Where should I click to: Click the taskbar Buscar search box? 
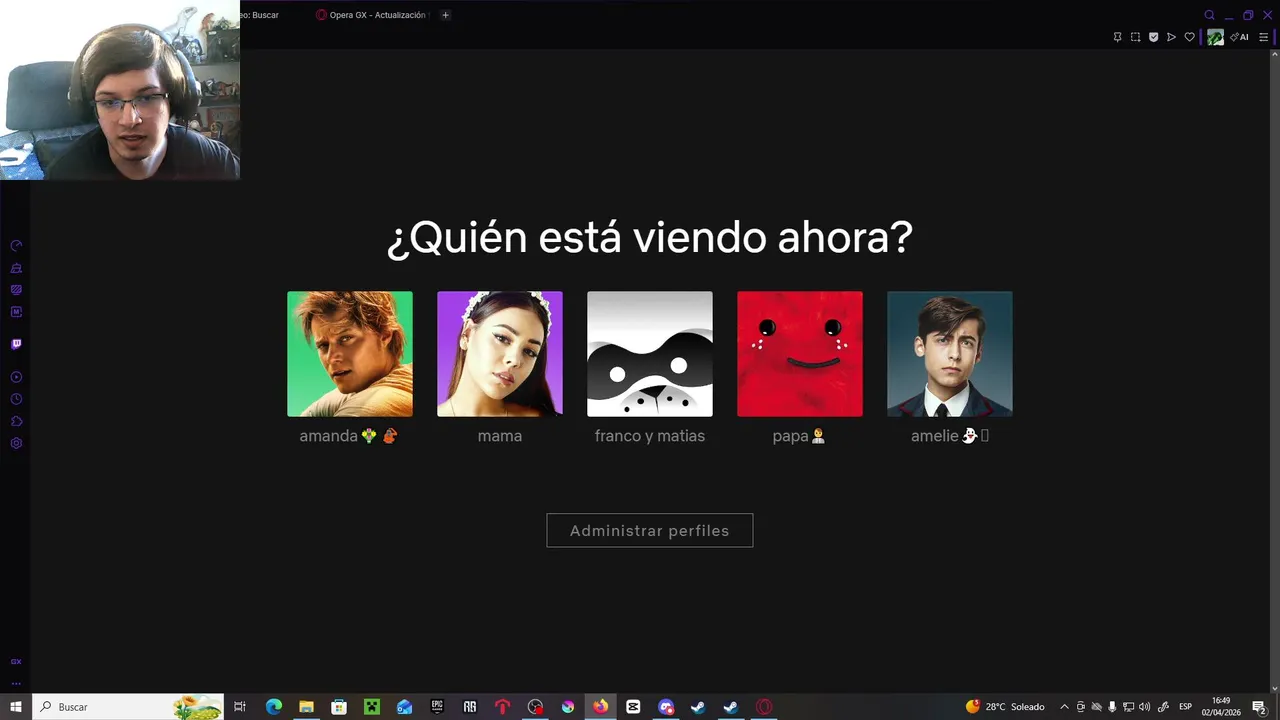pyautogui.click(x=127, y=707)
